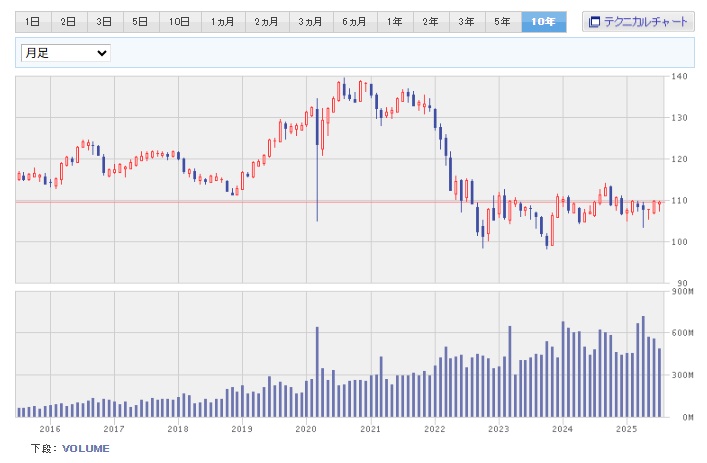Image resolution: width=707 pixels, height=463 pixels.
Task: Click the 下段: label text
Action: point(44,449)
